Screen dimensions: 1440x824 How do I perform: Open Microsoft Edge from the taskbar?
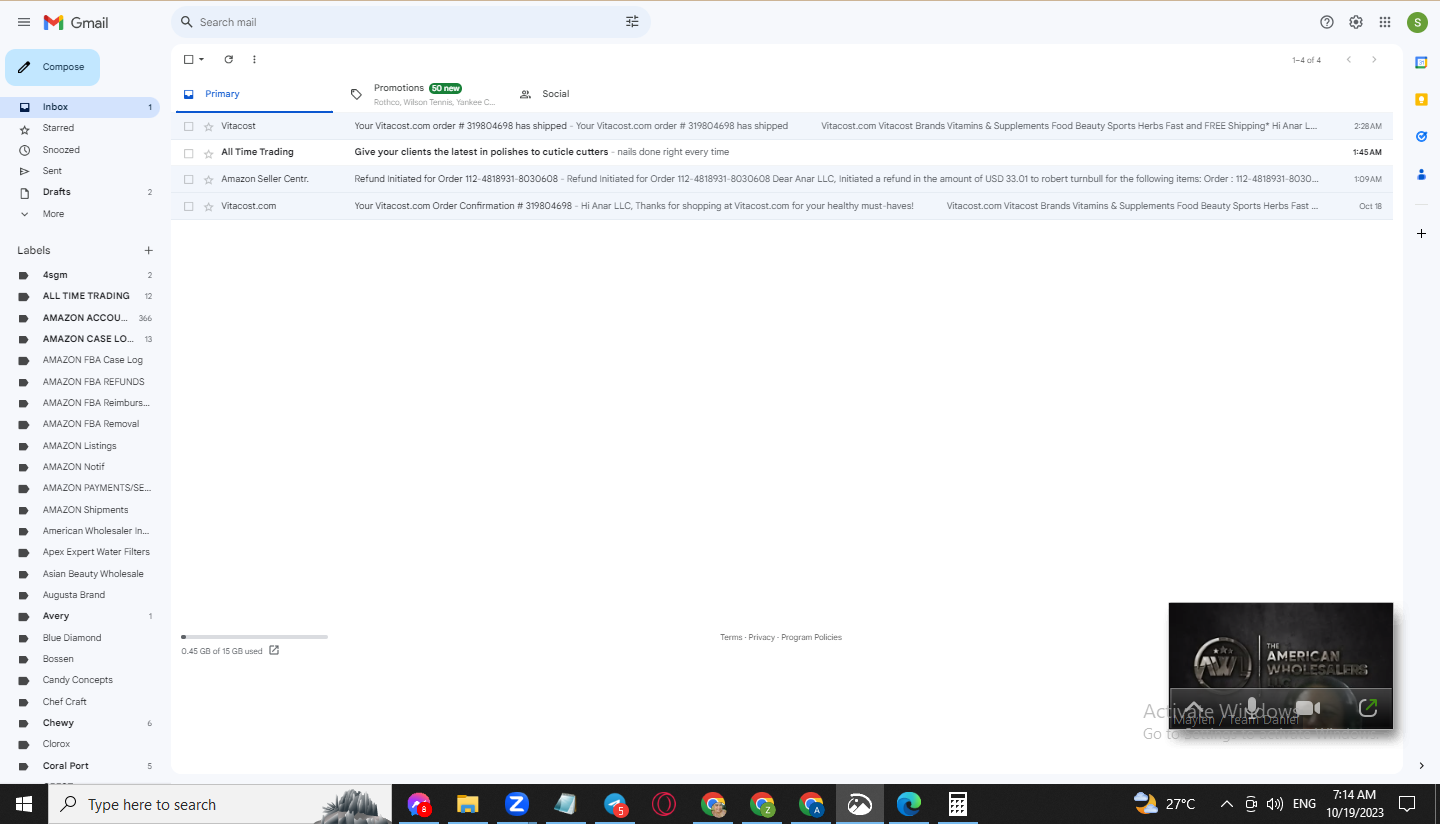908,804
